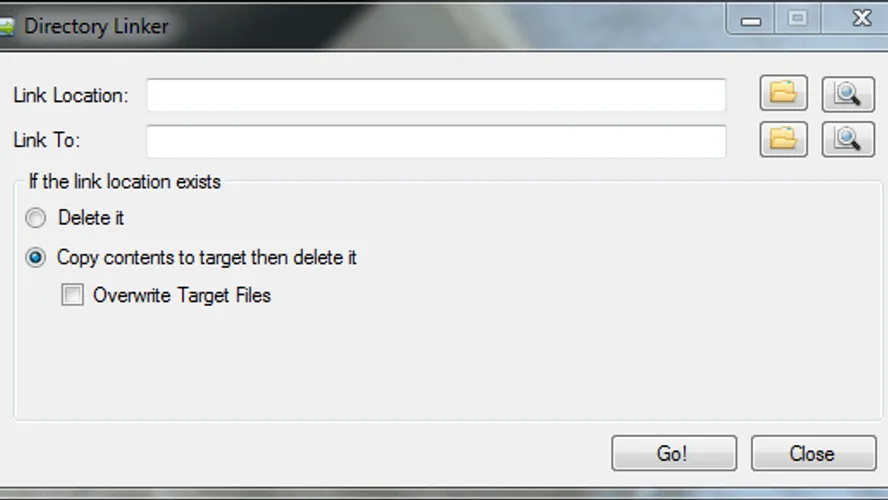Click the disabled maximize window button
The width and height of the screenshot is (888, 500).
tap(797, 19)
